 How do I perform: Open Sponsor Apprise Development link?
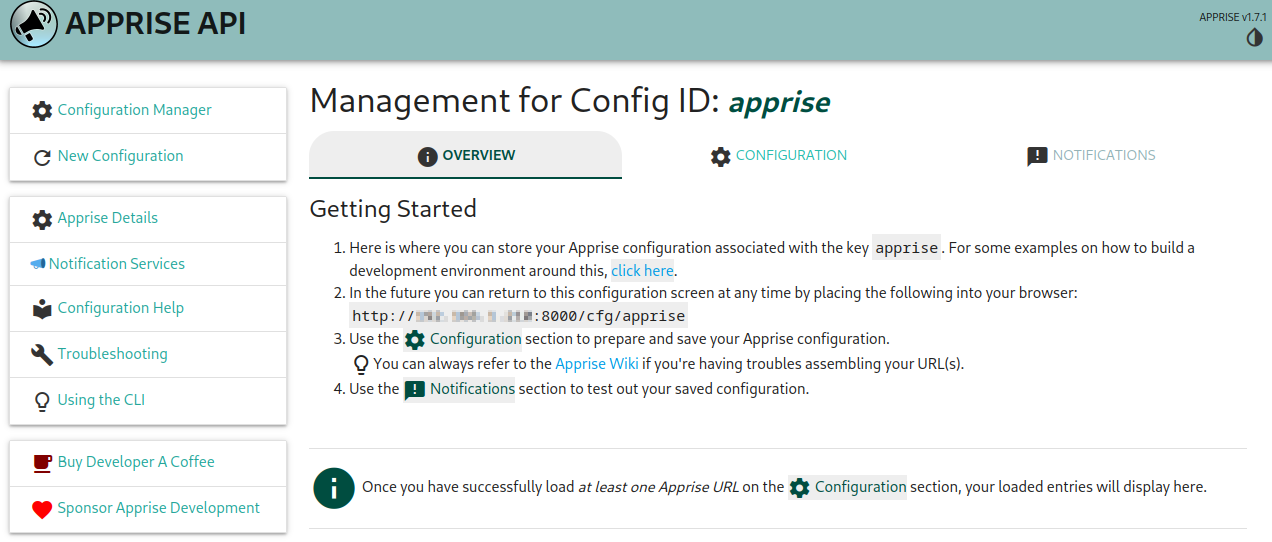[158, 508]
